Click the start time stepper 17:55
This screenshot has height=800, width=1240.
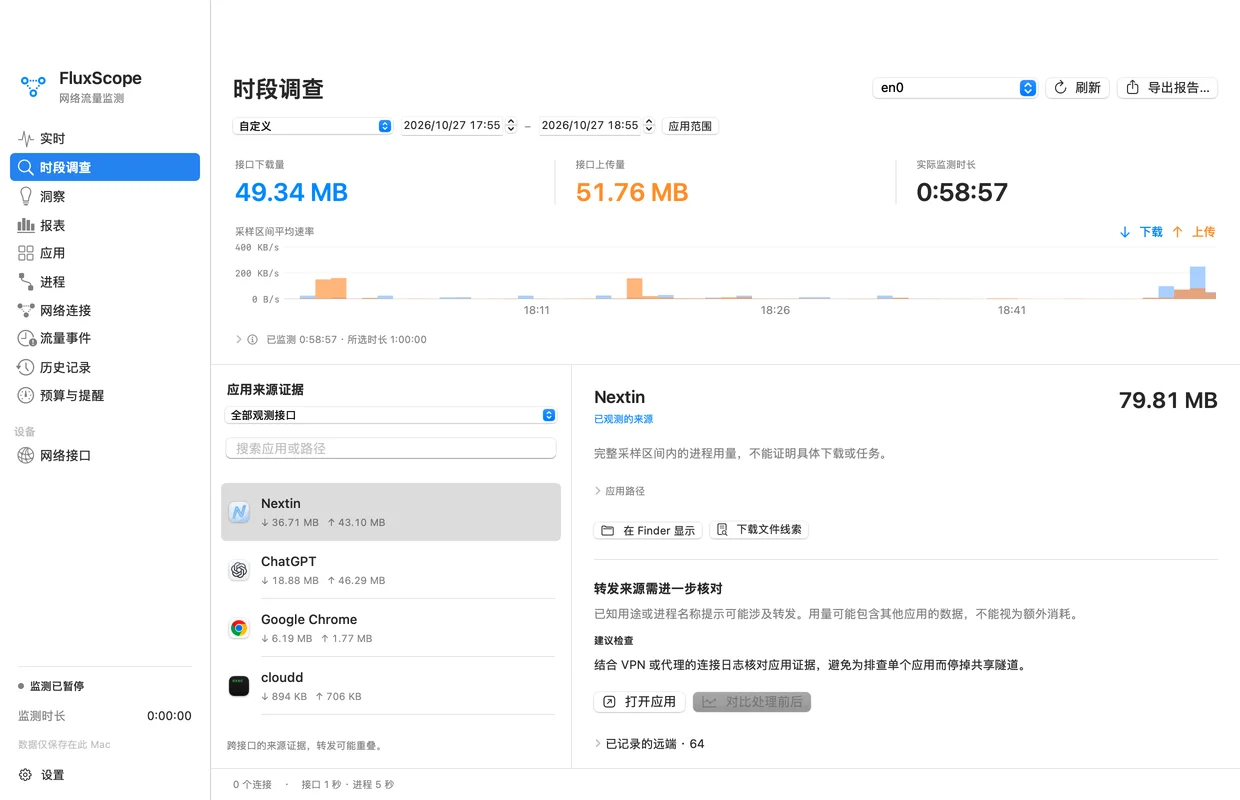pyautogui.click(x=511, y=126)
